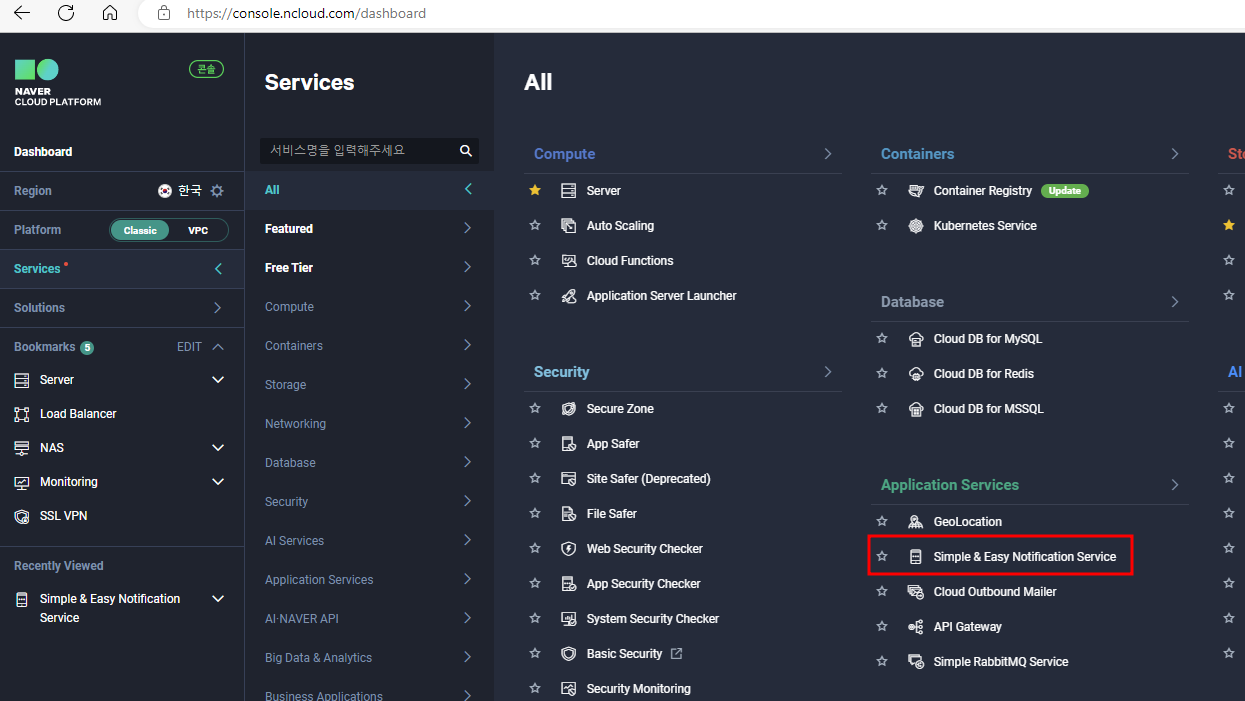The width and height of the screenshot is (1245, 701).
Task: Star the Simple & Easy Notification Service
Action: pos(882,556)
